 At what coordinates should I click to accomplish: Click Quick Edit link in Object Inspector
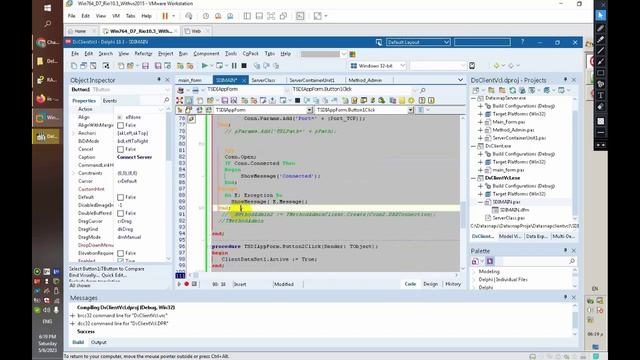tap(114, 275)
